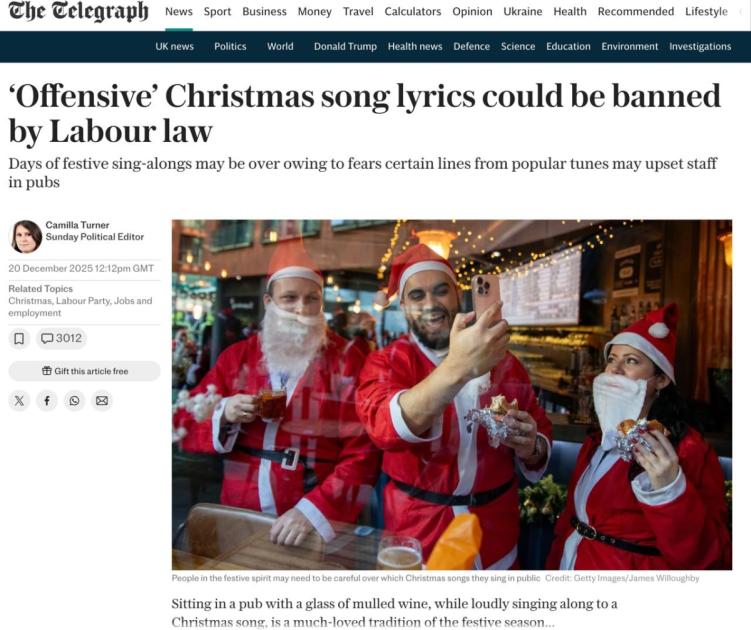Open the Santa pub photo
The image size is (751, 630).
pos(452,395)
